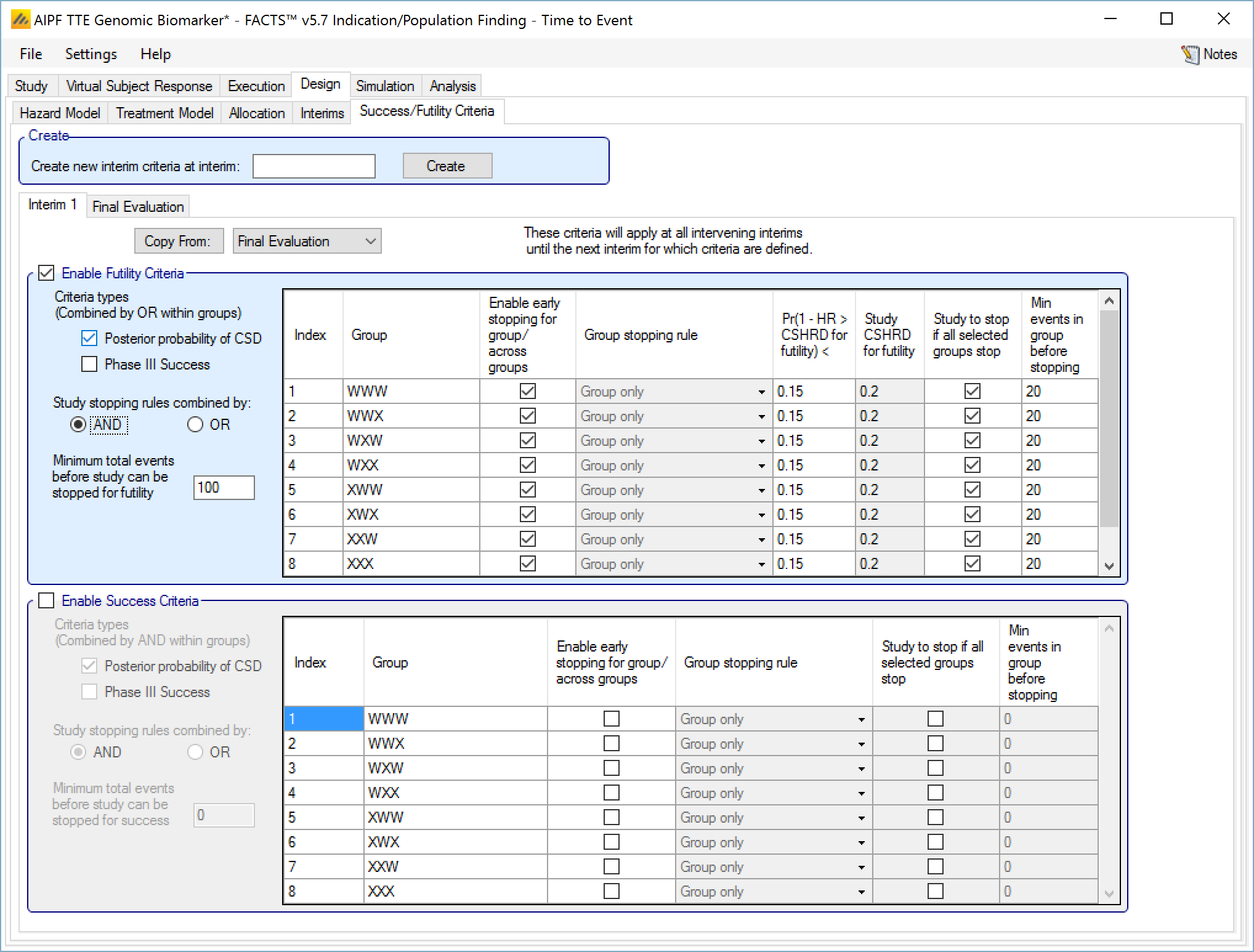Screen dimensions: 1254x952
Task: Uncheck early stopping for futility group WWW
Action: coord(527,391)
